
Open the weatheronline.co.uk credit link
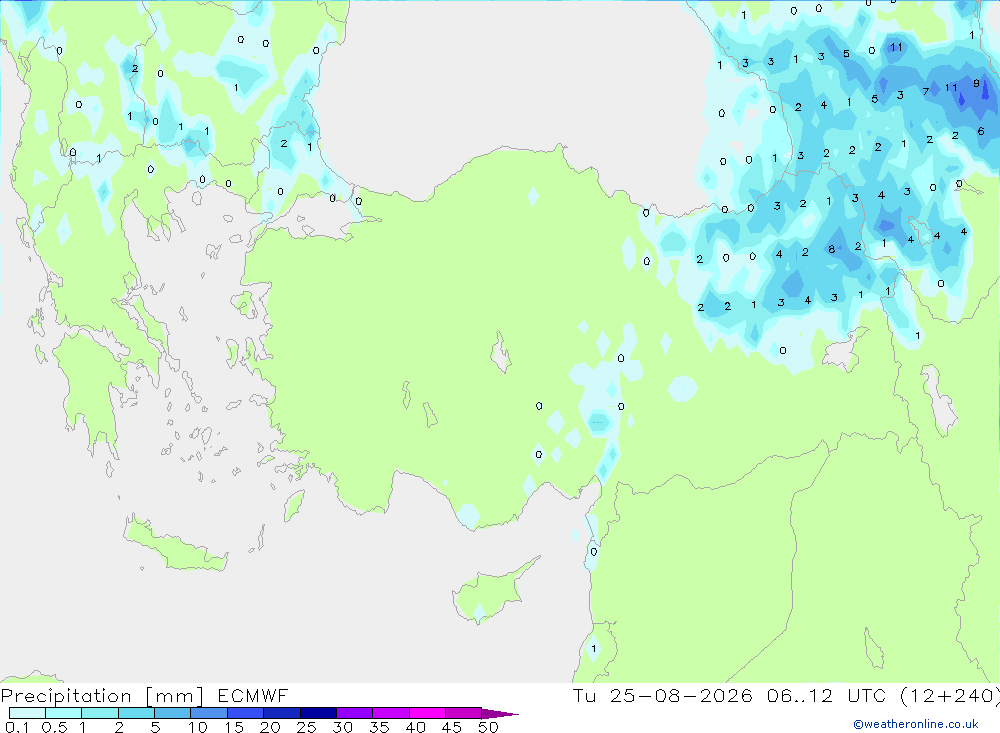tap(916, 724)
